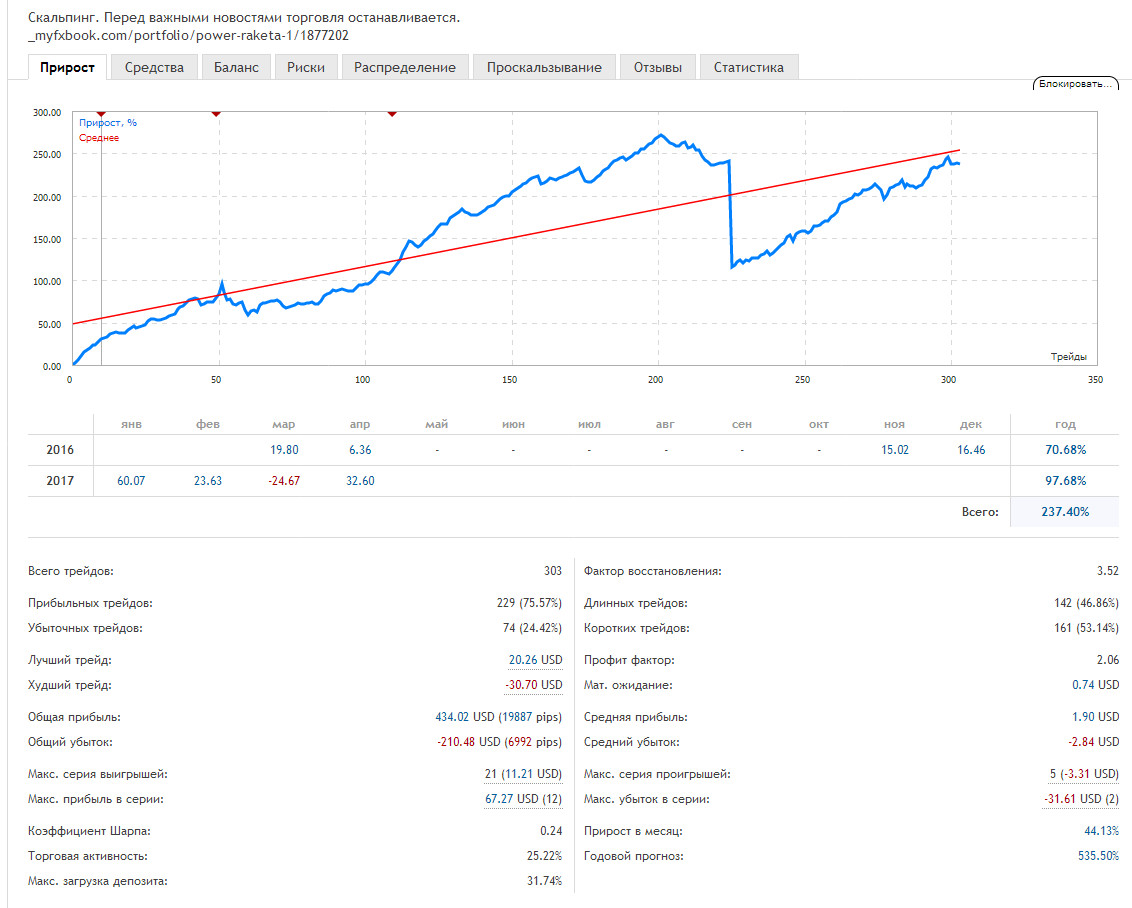Click losing trades 74 (24.42%)

tap(532, 628)
